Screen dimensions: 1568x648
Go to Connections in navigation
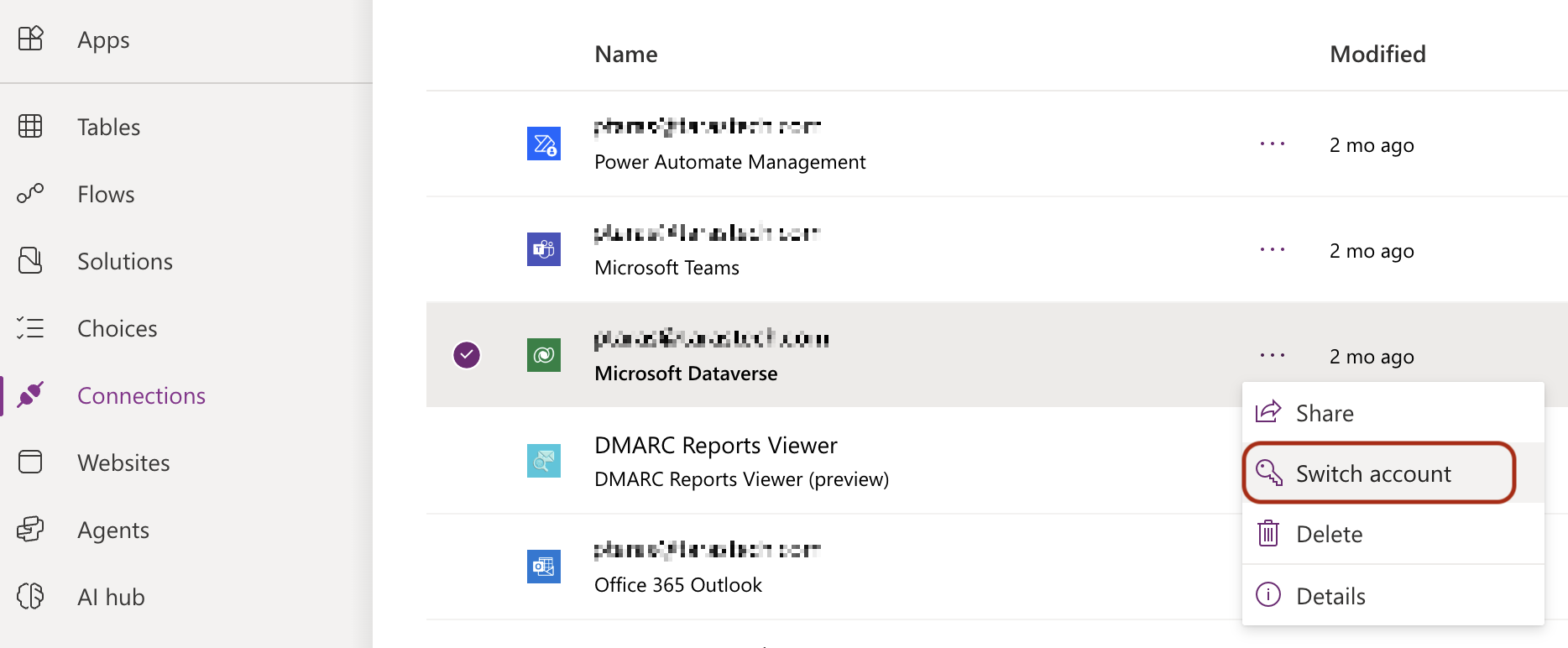click(x=141, y=395)
